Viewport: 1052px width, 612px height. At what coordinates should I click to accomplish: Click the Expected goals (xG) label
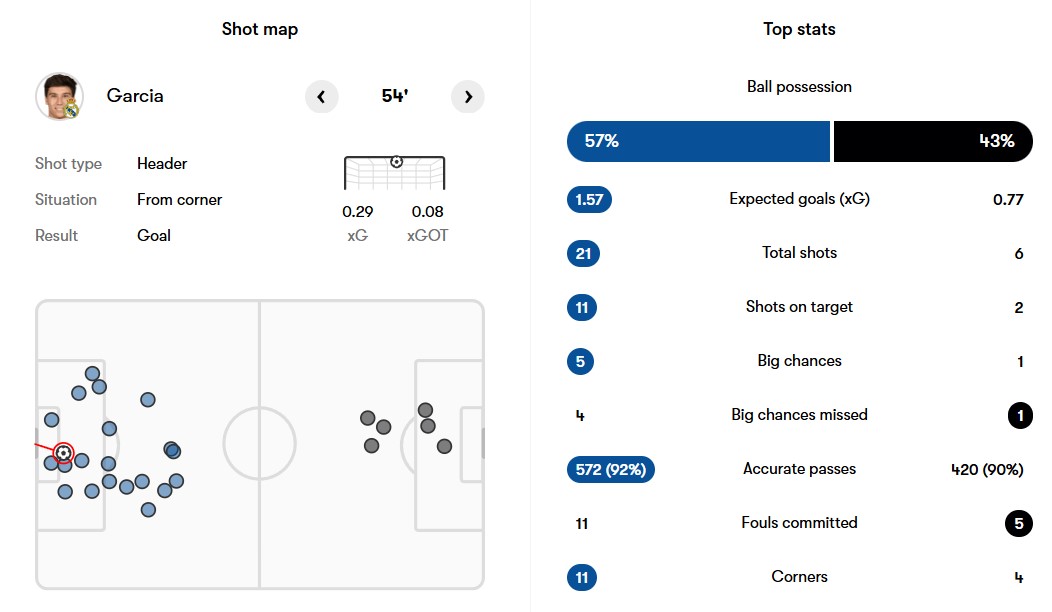799,199
